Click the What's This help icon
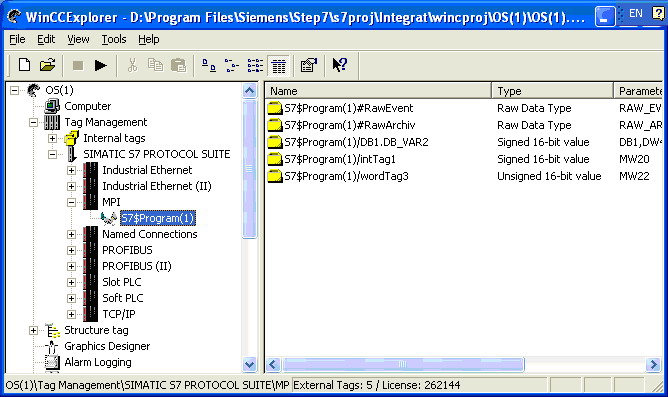The image size is (668, 397). point(340,65)
